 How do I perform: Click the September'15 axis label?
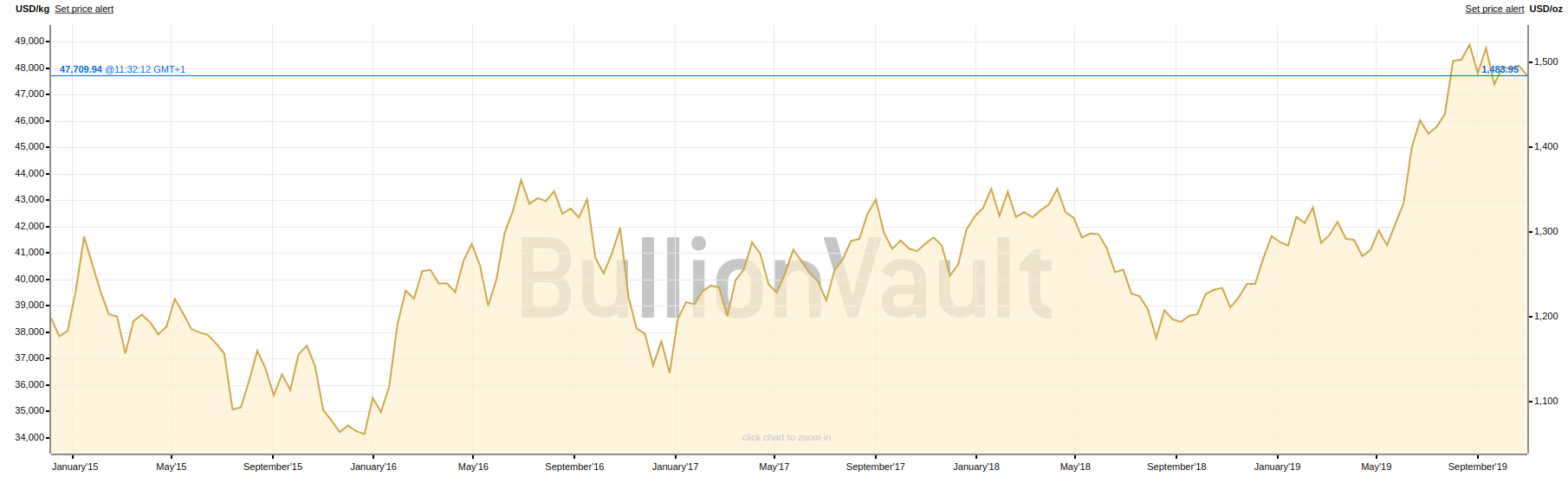pyautogui.click(x=273, y=467)
